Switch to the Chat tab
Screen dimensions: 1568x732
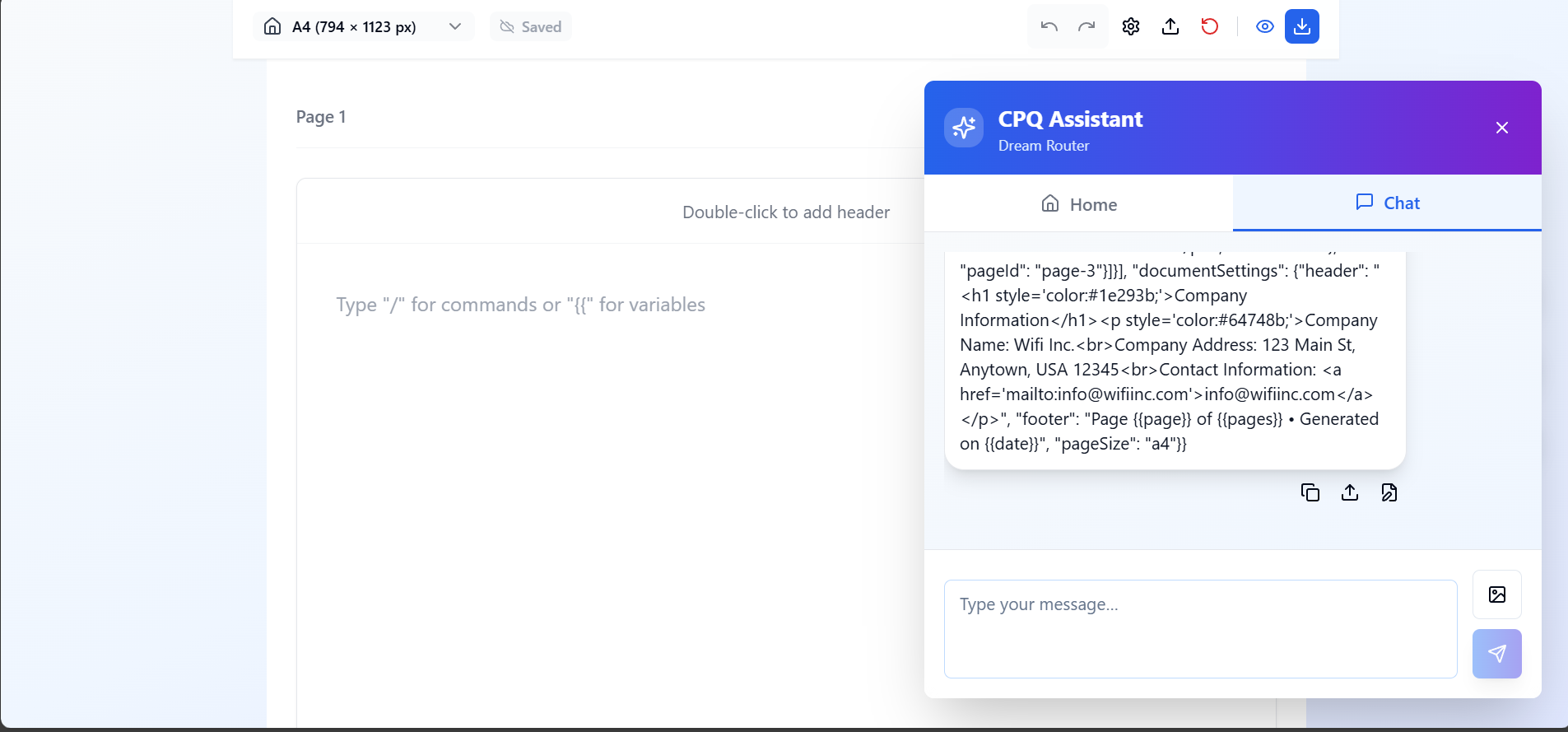click(x=1387, y=203)
